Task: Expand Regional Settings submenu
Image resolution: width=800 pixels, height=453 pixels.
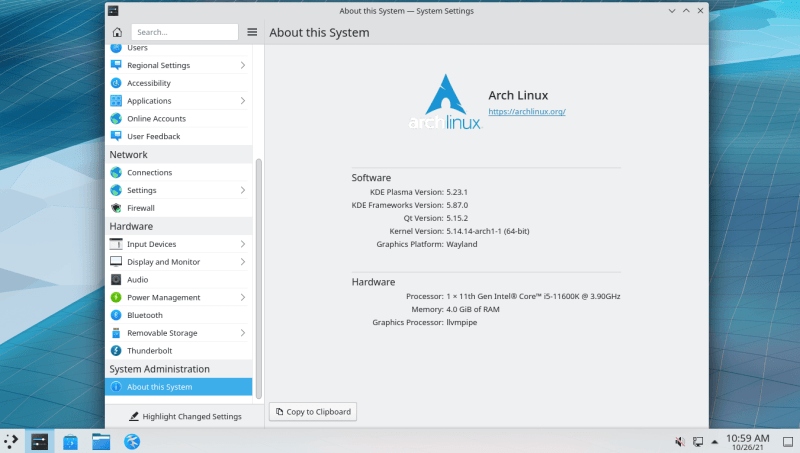Action: click(x=243, y=66)
